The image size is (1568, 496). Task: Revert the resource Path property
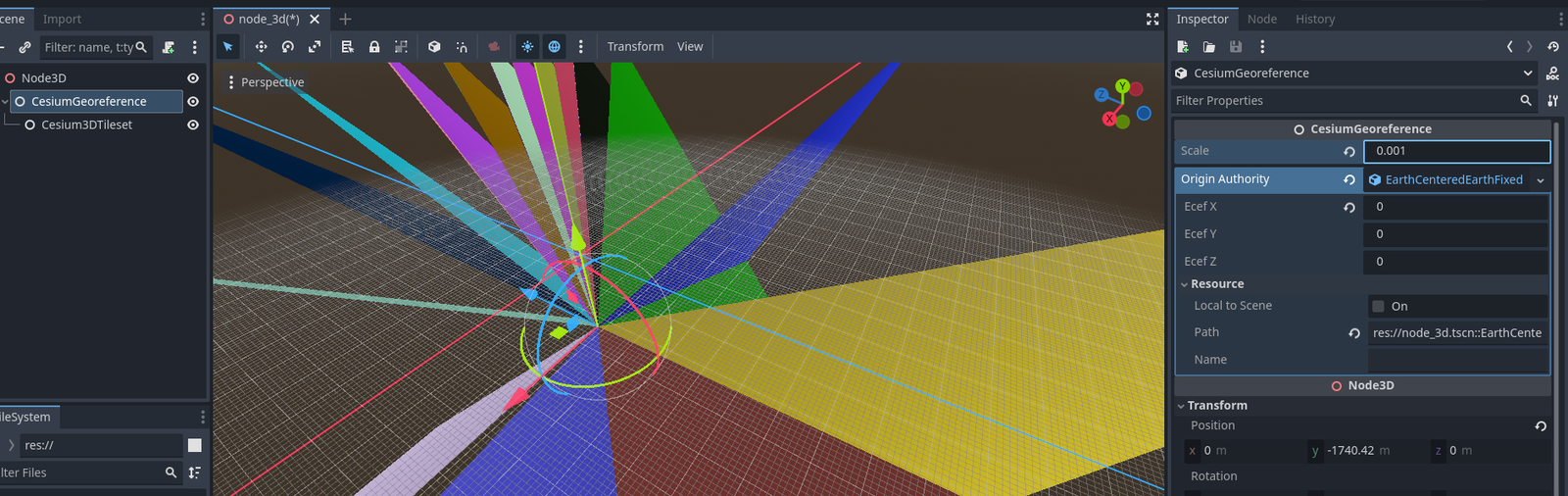pyautogui.click(x=1354, y=333)
